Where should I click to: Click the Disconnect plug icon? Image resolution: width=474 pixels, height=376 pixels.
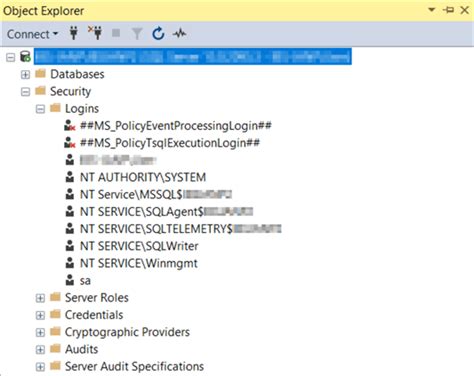[95, 33]
